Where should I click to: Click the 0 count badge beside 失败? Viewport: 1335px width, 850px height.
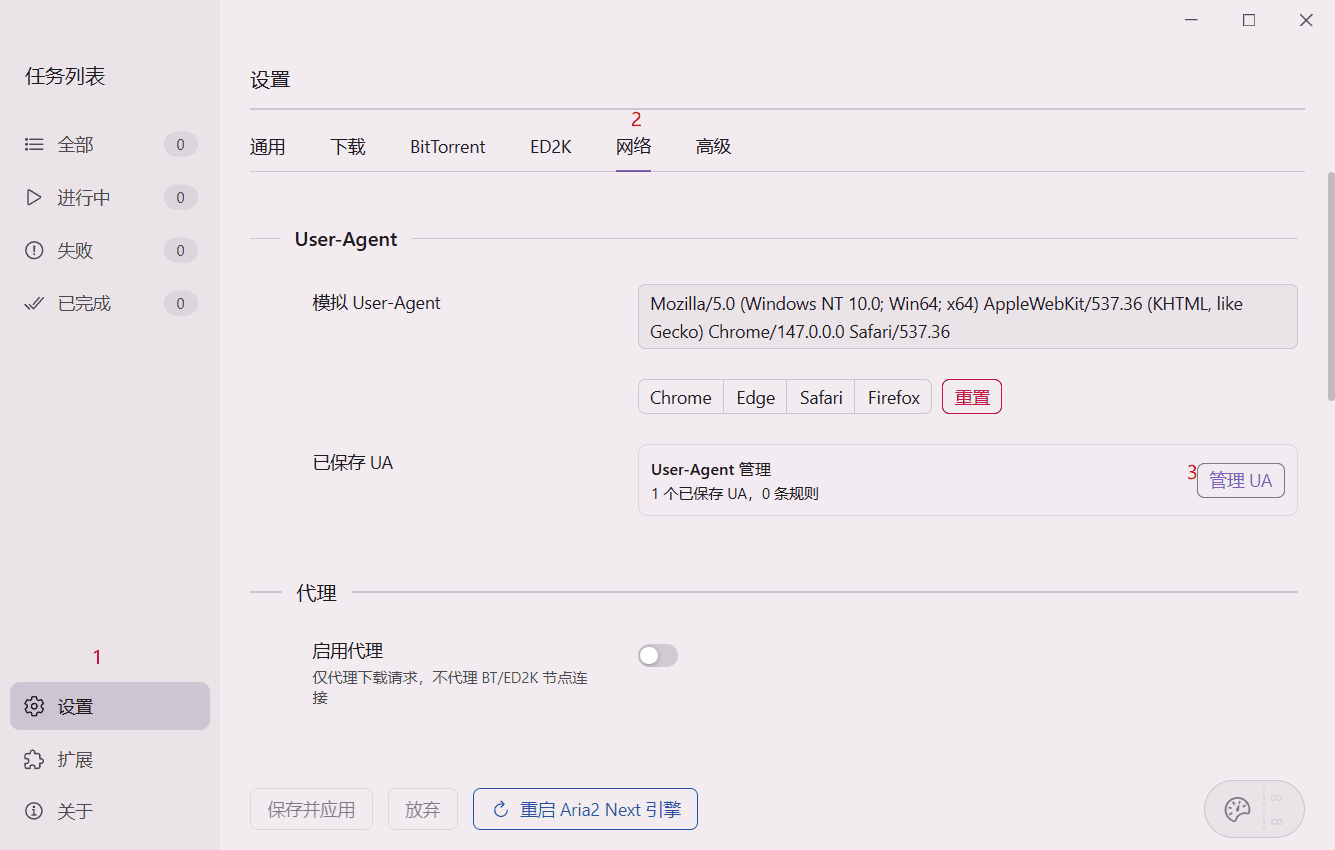pyautogui.click(x=181, y=251)
